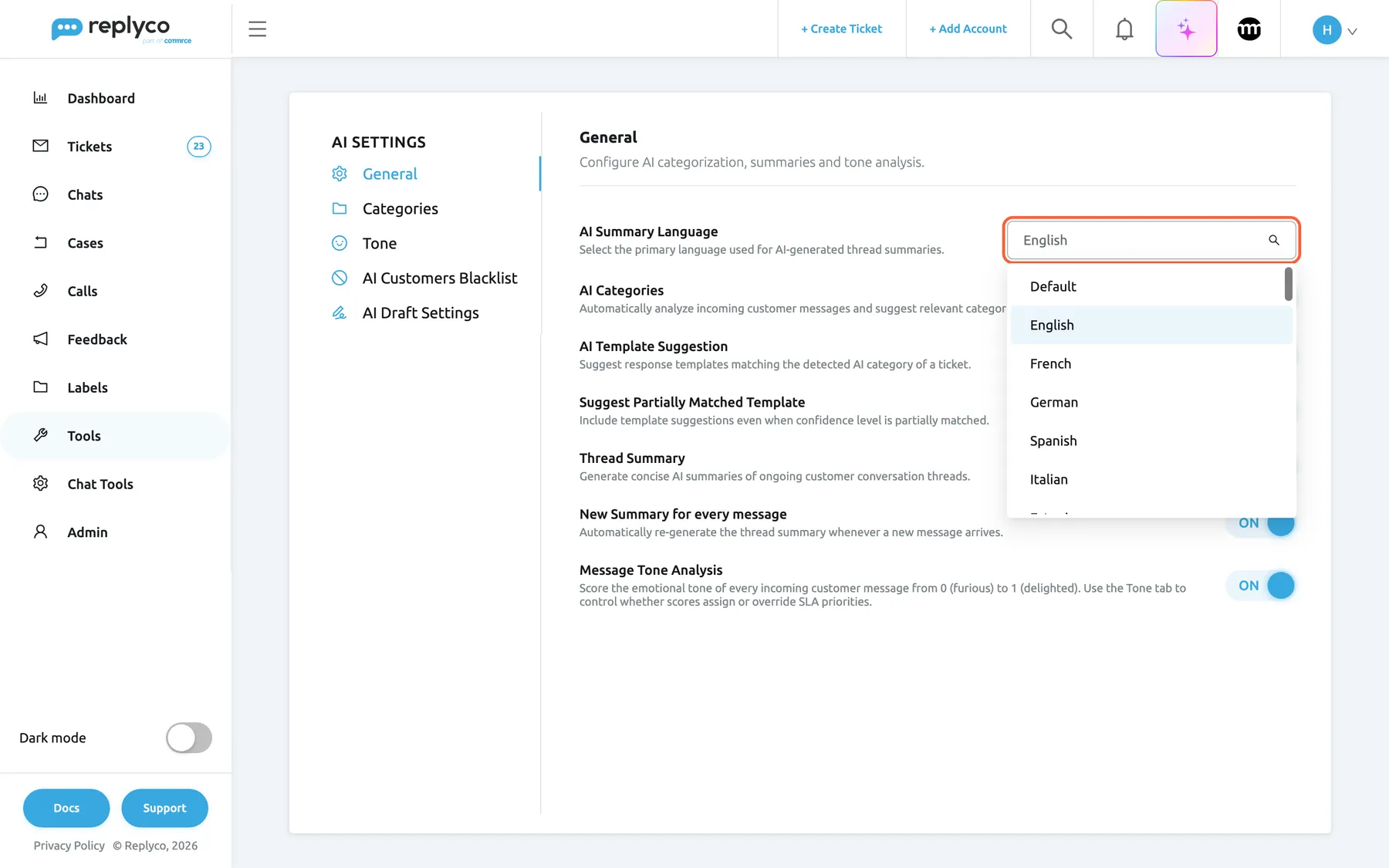Click the AI Draft Settings pen icon
Viewport: 1389px width, 868px height.
340,312
